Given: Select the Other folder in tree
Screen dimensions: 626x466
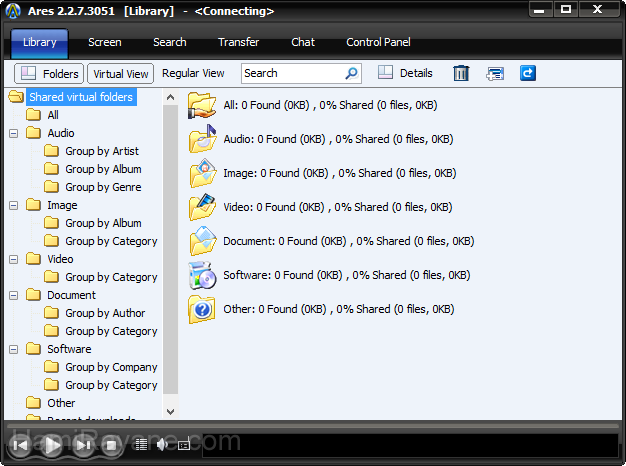Looking at the screenshot, I should (x=61, y=403).
